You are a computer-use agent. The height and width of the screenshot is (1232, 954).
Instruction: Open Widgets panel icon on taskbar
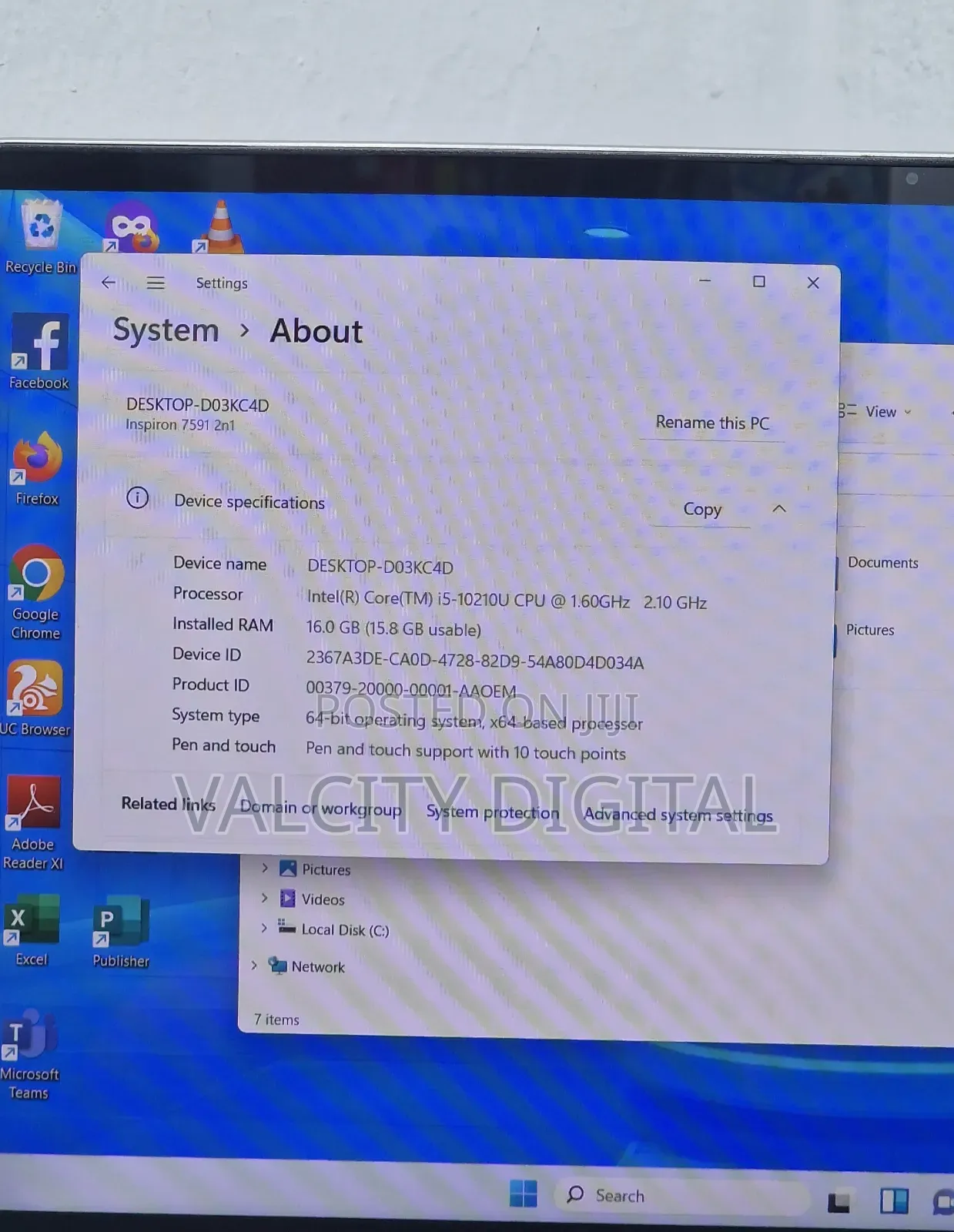[x=894, y=1200]
